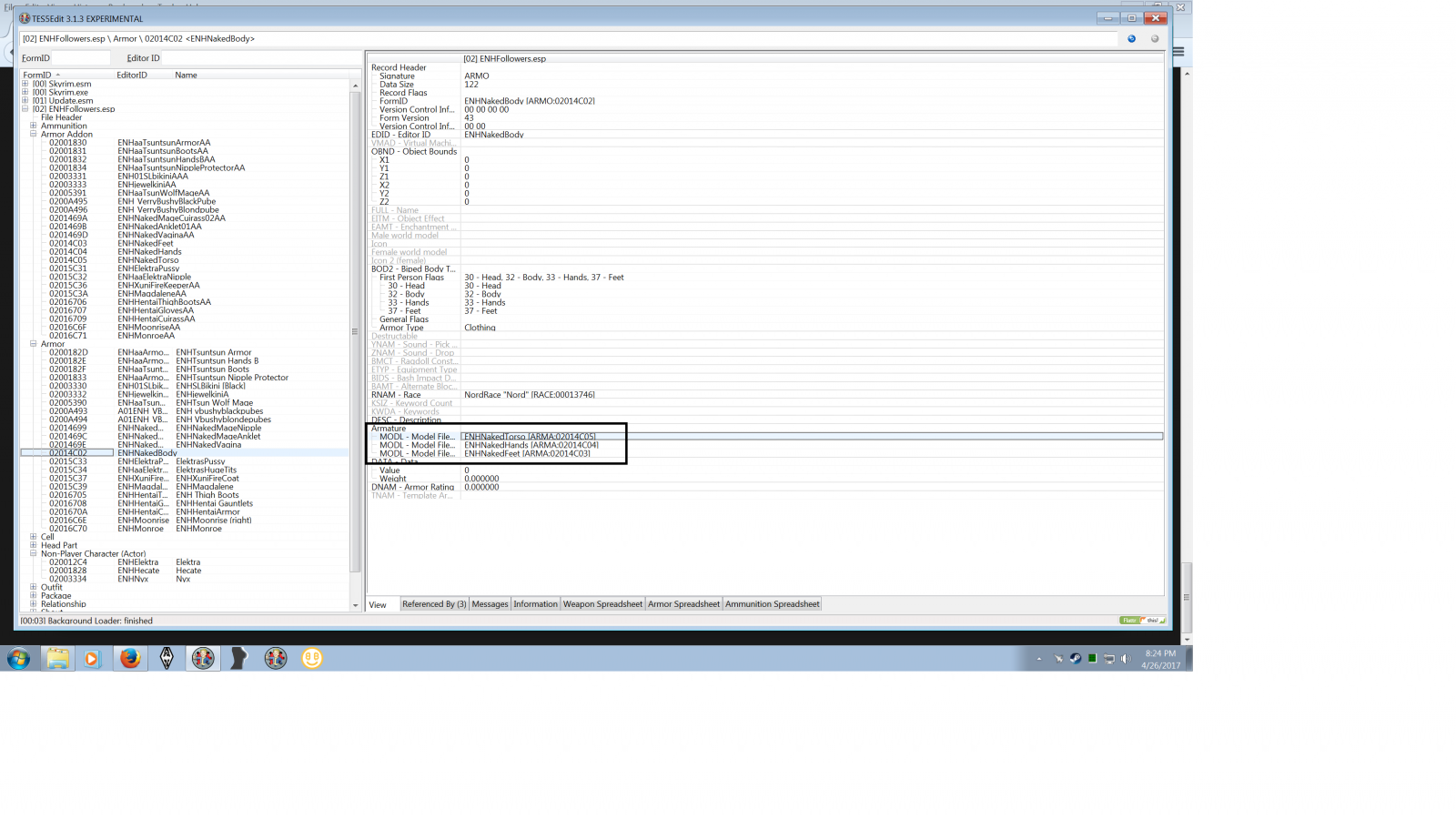Open hamburger menu in background browser window

coord(1178,52)
